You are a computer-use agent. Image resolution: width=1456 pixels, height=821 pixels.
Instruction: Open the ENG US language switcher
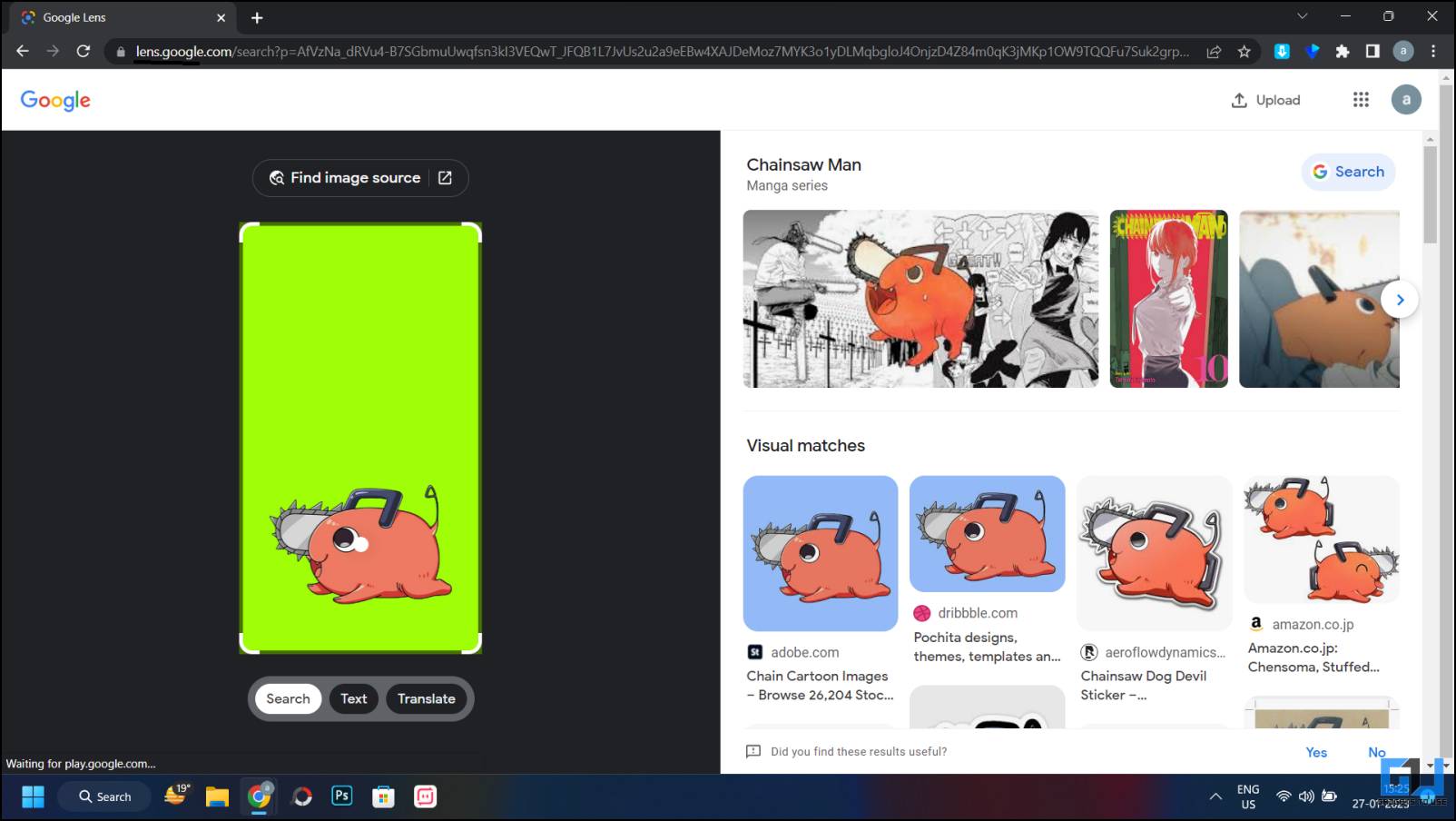1248,796
